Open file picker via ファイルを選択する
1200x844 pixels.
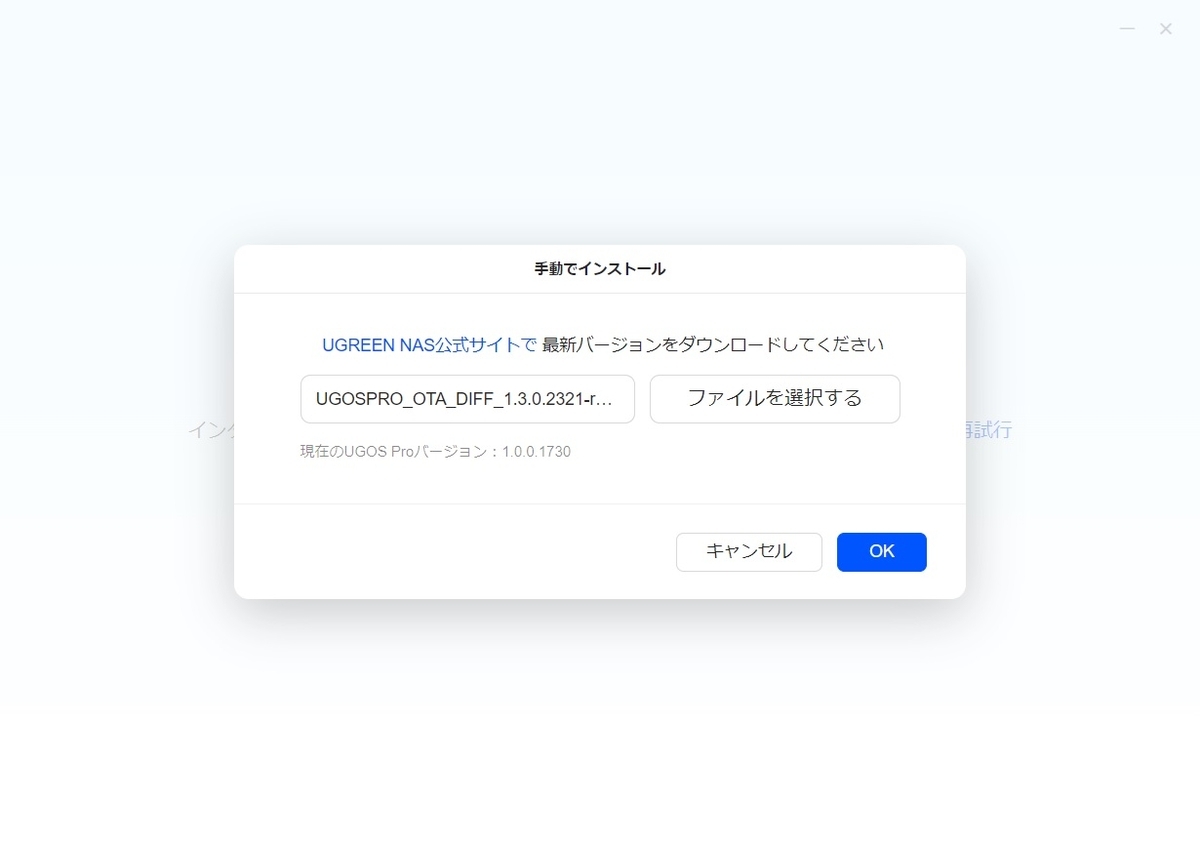coord(775,399)
